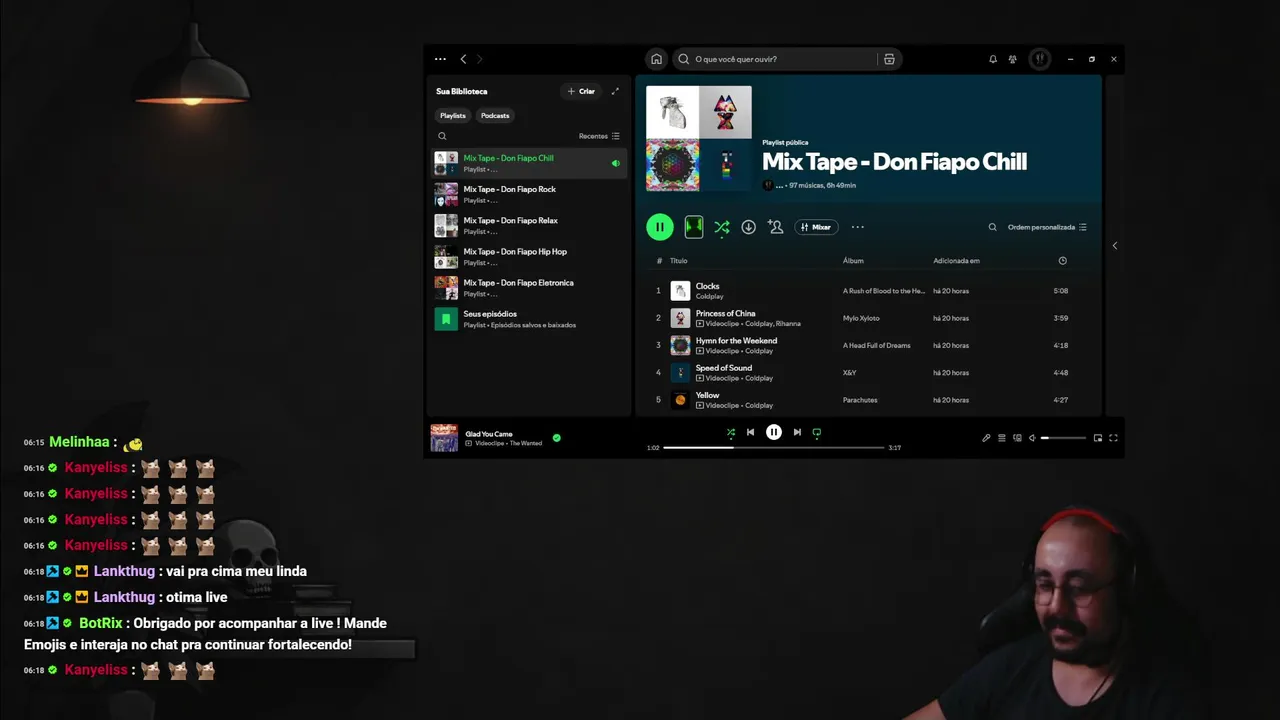Image resolution: width=1280 pixels, height=720 pixels.
Task: Play the track Yellow
Action: coord(870,400)
